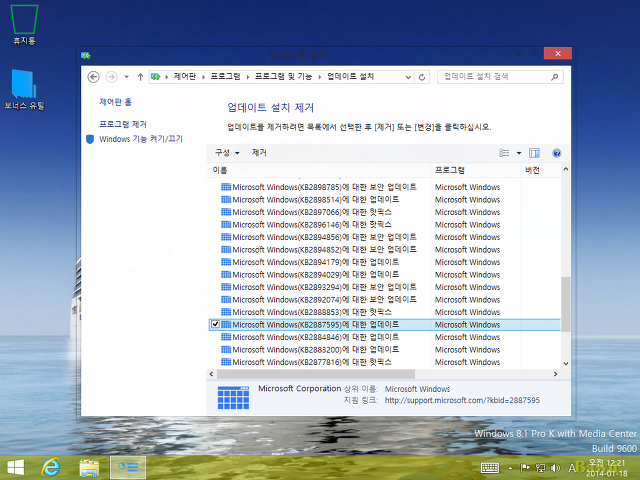
Task: Launch Internet Explorer from the taskbar
Action: (51, 467)
